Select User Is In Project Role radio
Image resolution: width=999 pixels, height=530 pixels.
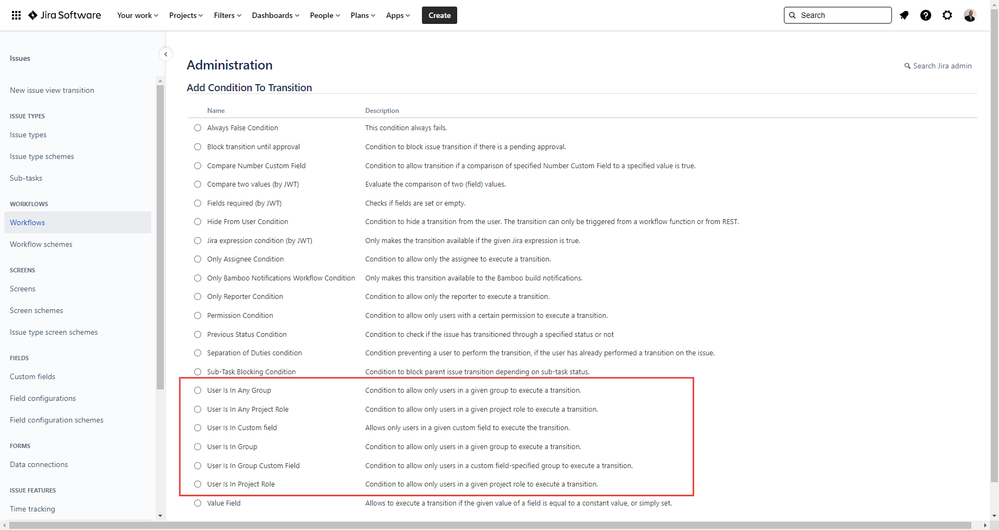click(198, 484)
